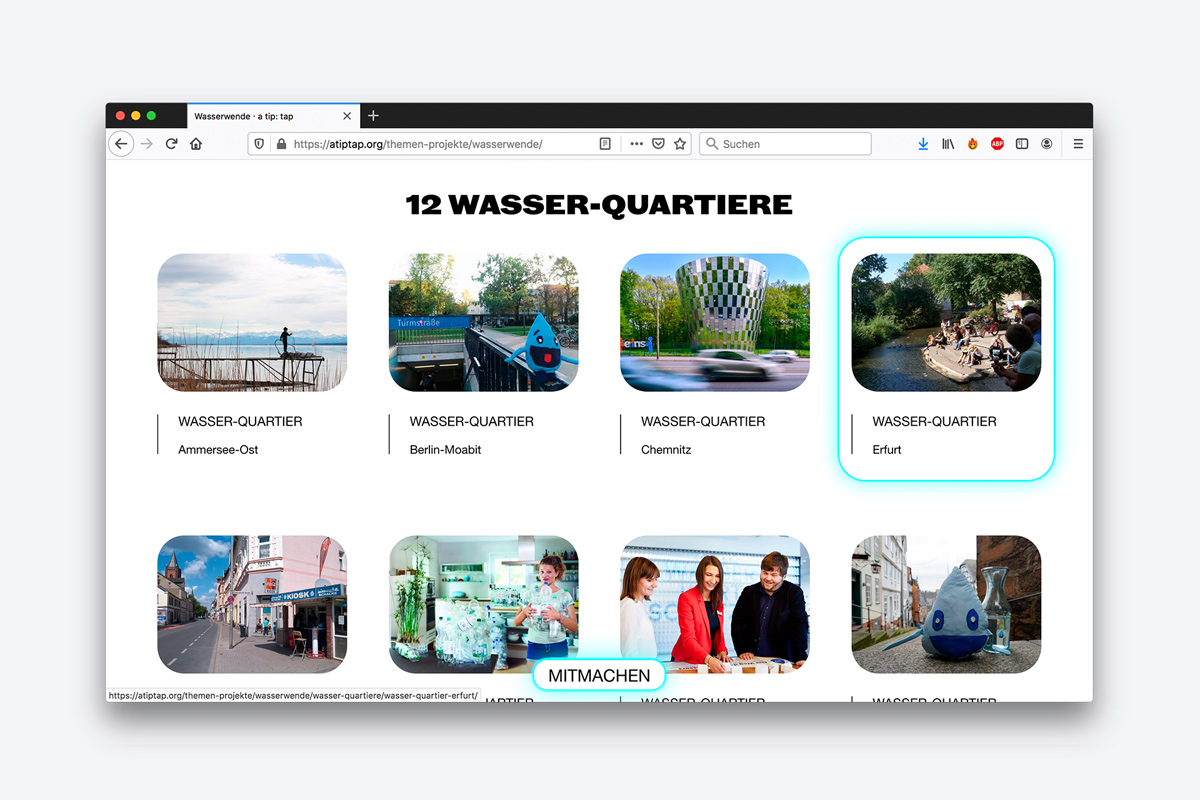Open the Chemnitz tower photo
The image size is (1200, 800).
click(715, 322)
